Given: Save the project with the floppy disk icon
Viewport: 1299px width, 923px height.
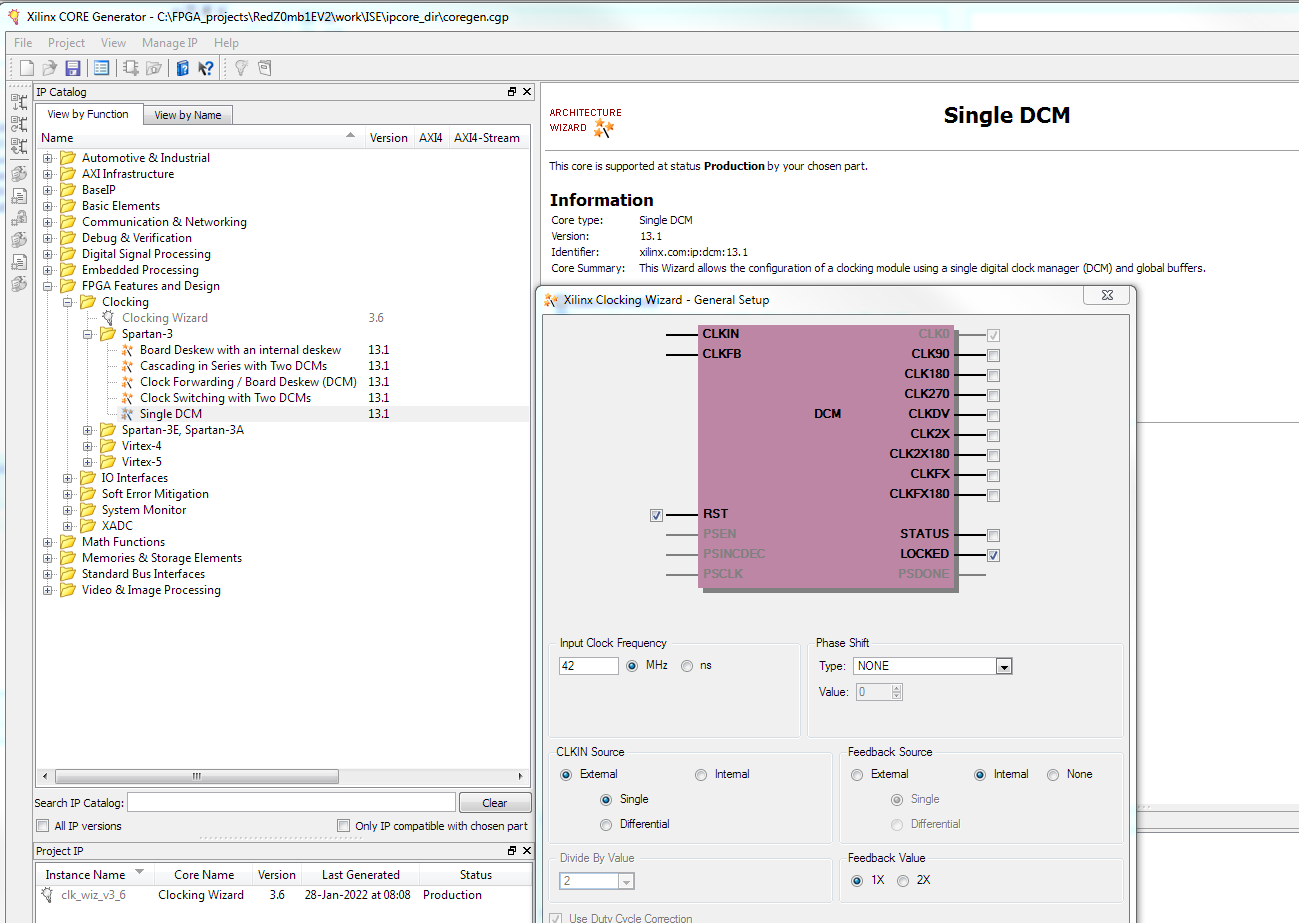Looking at the screenshot, I should 72,68.
